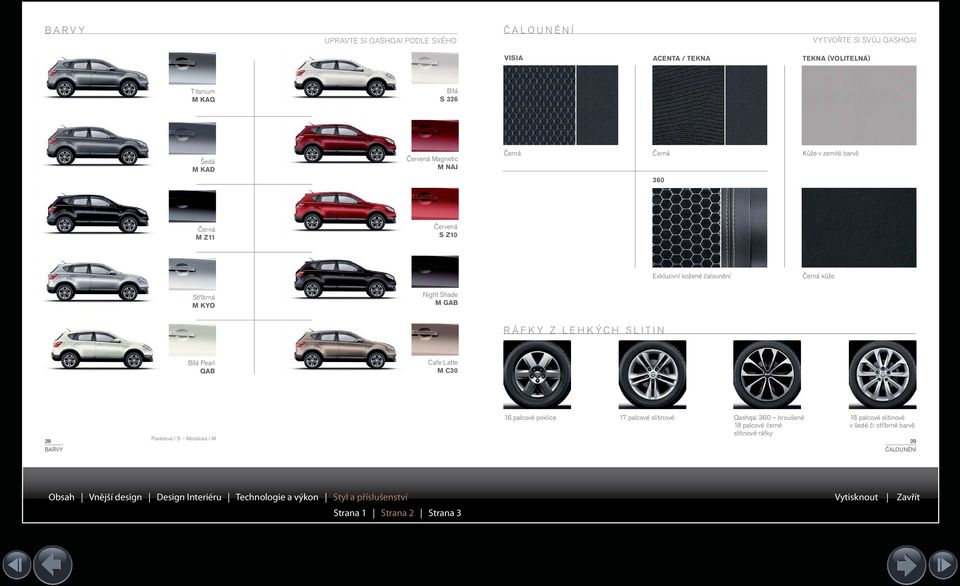Select the Night Shade M GAB paint swatch
Viewport: 960px width, 586px height.
(435, 272)
